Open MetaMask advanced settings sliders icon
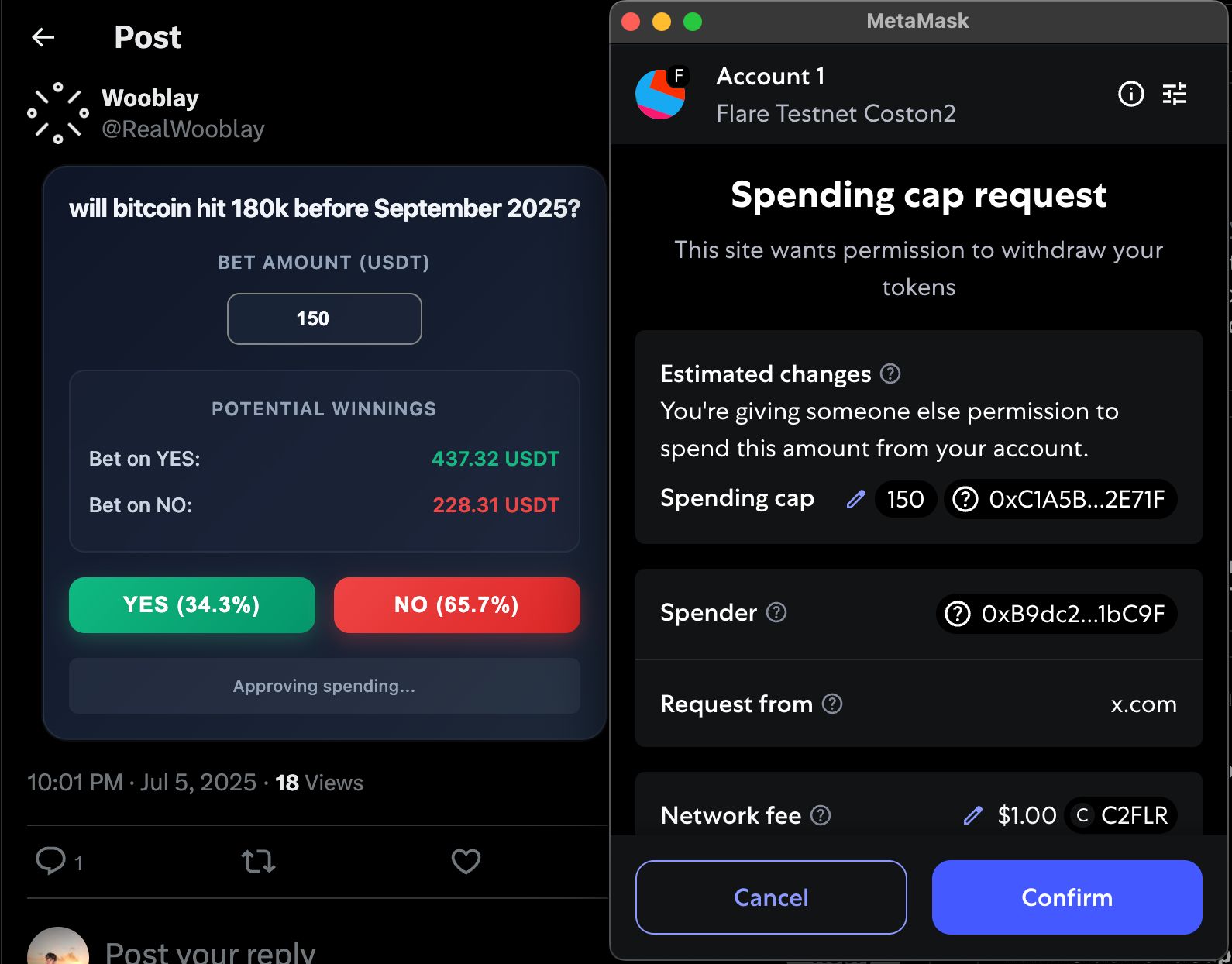1232x964 pixels. tap(1175, 94)
